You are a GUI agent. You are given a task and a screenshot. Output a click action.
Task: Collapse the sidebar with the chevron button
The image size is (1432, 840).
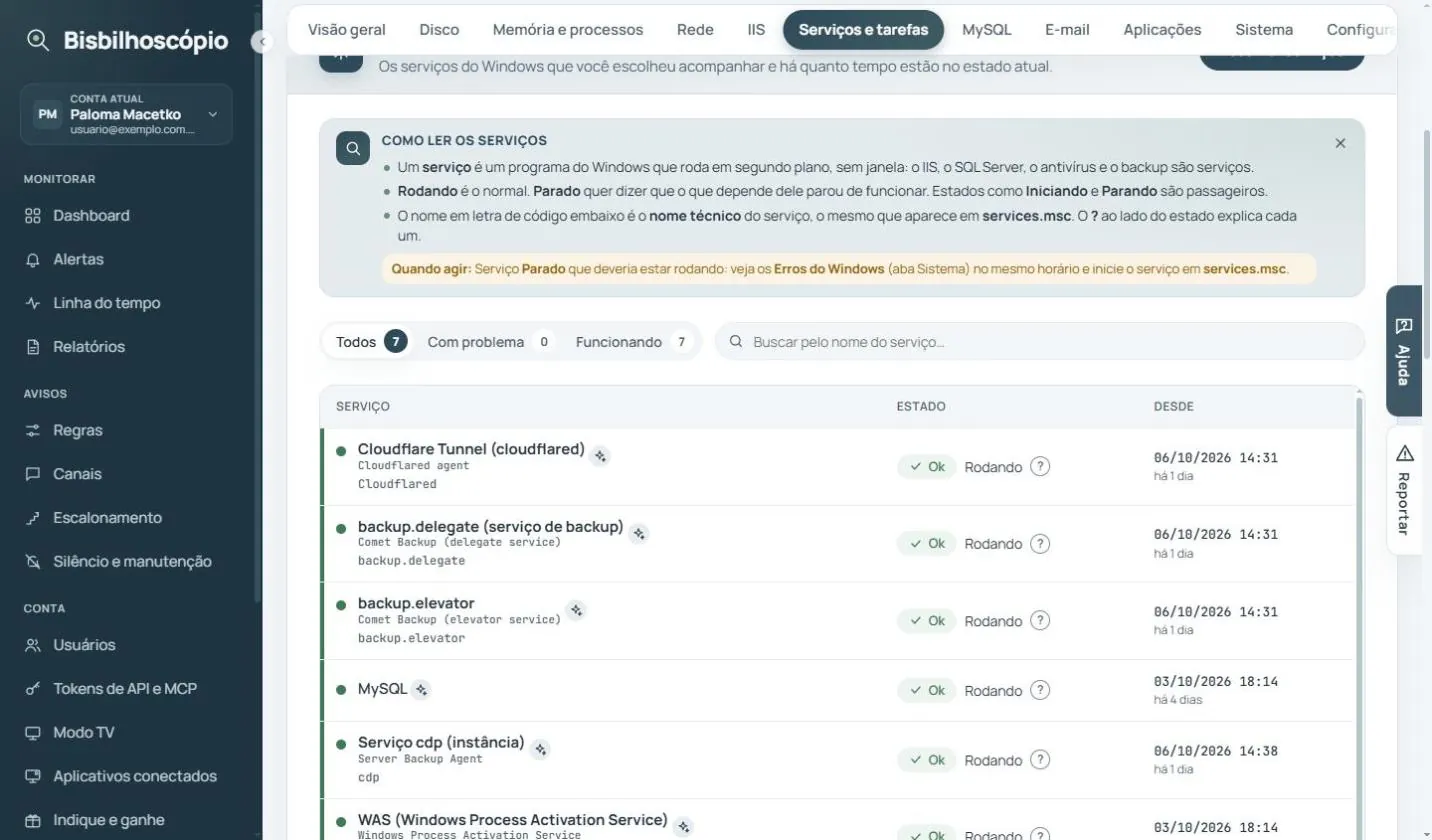(261, 42)
